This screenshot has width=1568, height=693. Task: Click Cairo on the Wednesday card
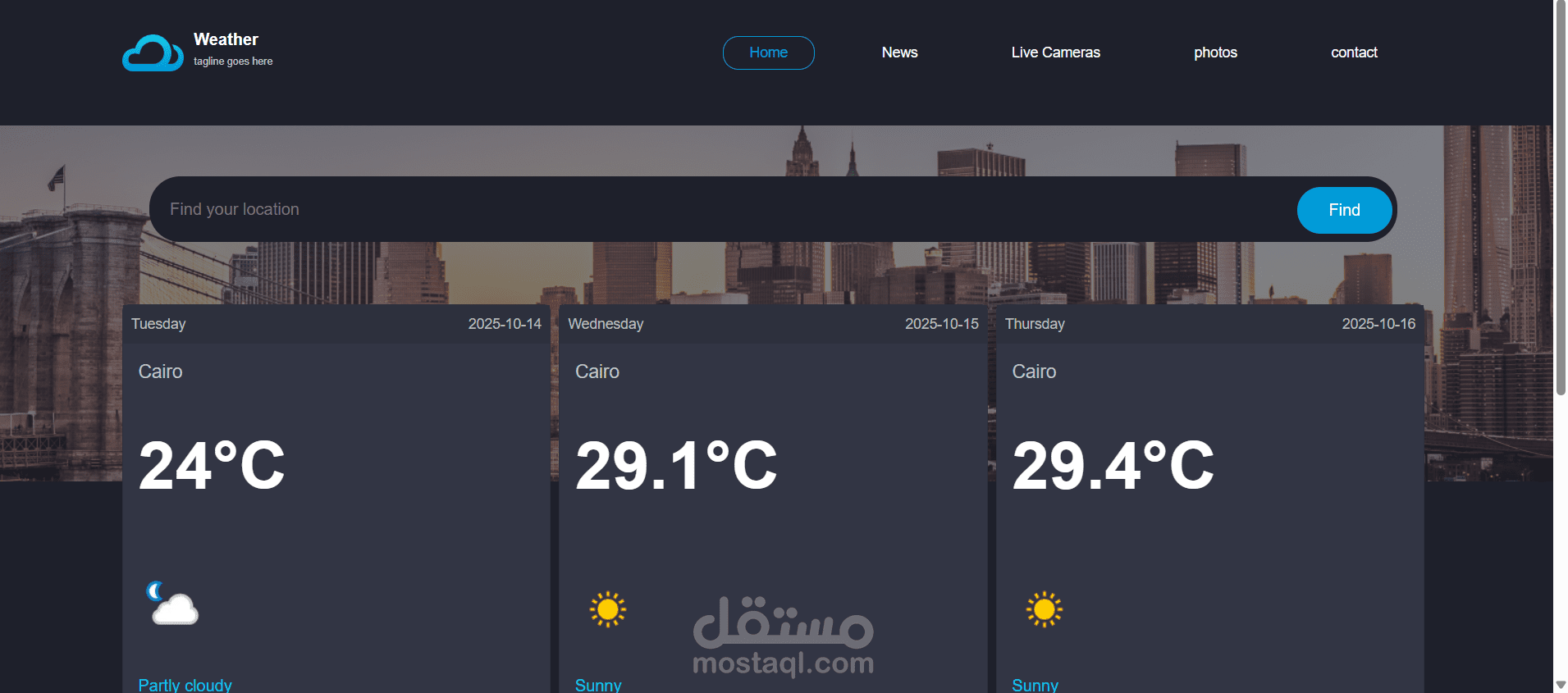tap(597, 372)
